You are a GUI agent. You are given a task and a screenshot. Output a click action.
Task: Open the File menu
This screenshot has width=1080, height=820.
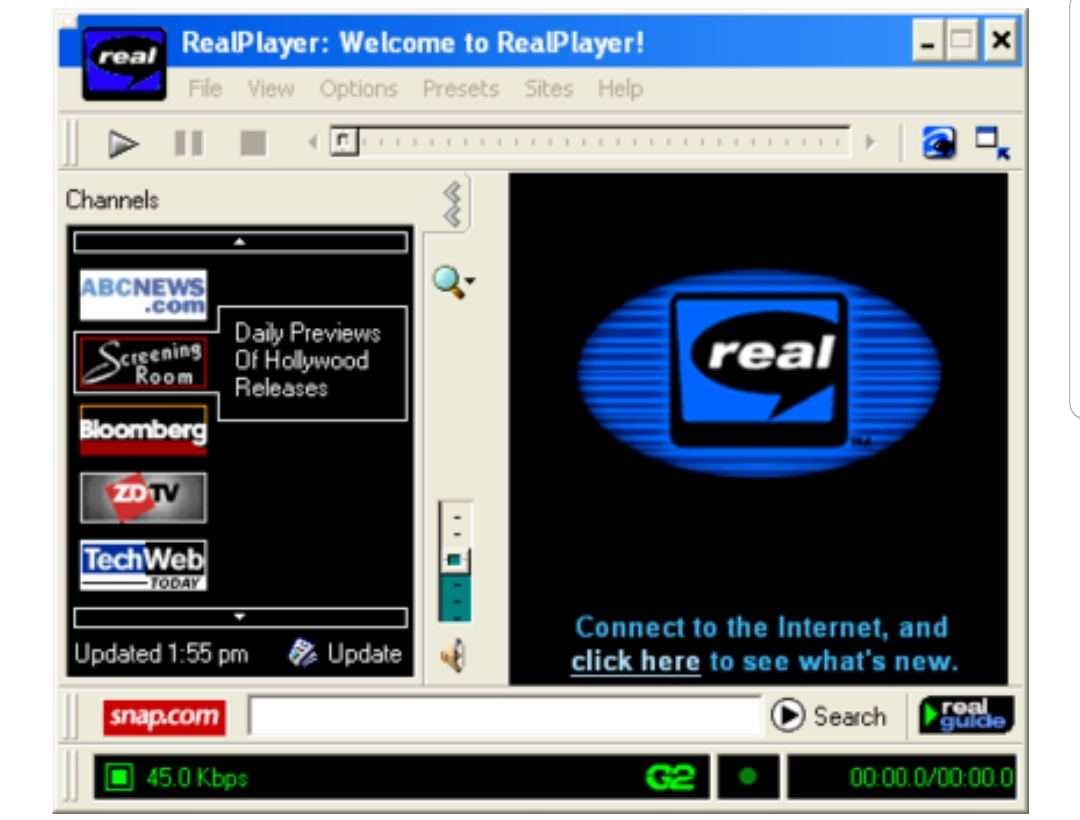(205, 89)
